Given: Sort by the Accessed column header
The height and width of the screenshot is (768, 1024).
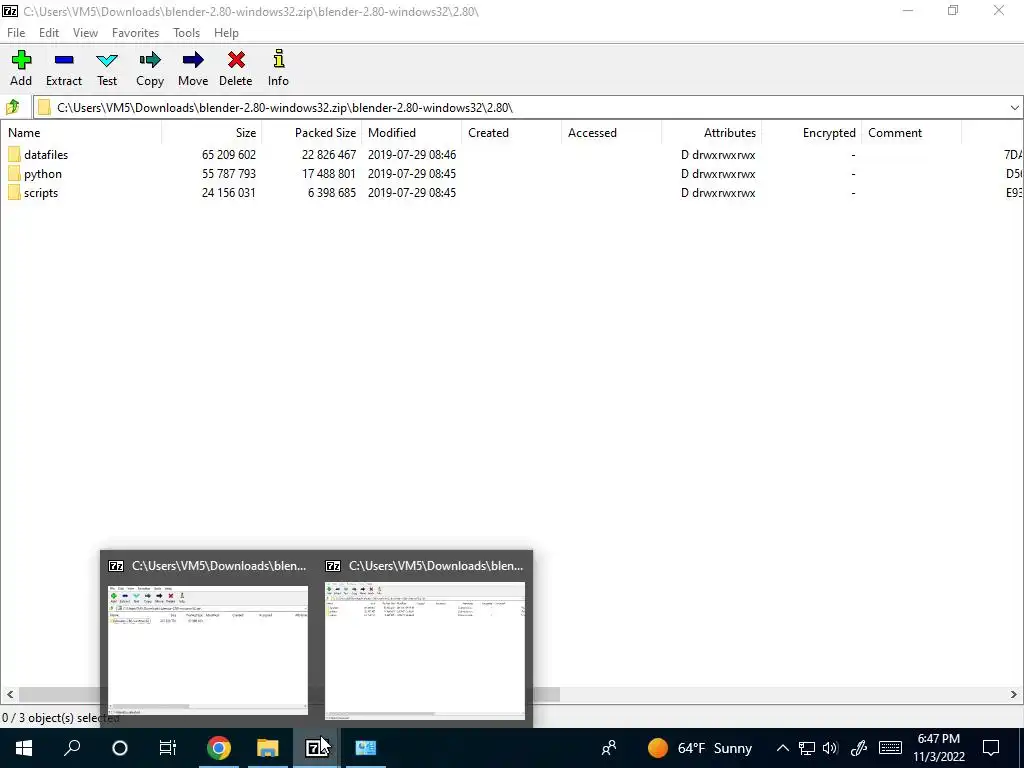Looking at the screenshot, I should pyautogui.click(x=611, y=133).
